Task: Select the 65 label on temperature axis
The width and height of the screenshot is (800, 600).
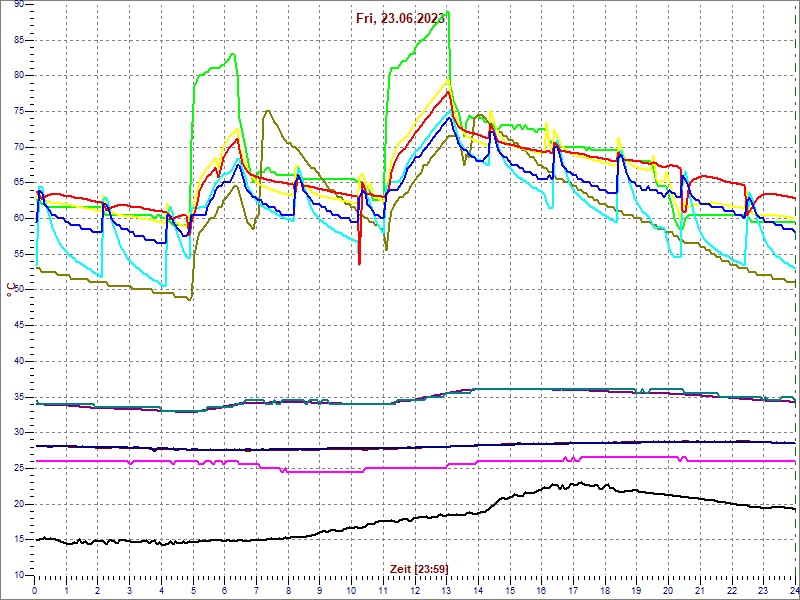Action: (x=19, y=183)
